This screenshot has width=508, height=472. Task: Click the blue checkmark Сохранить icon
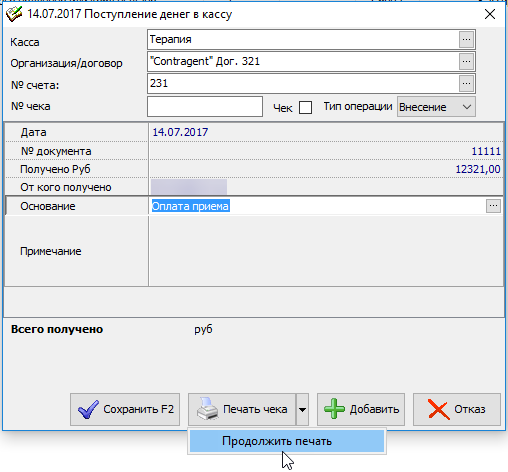pyautogui.click(x=88, y=409)
